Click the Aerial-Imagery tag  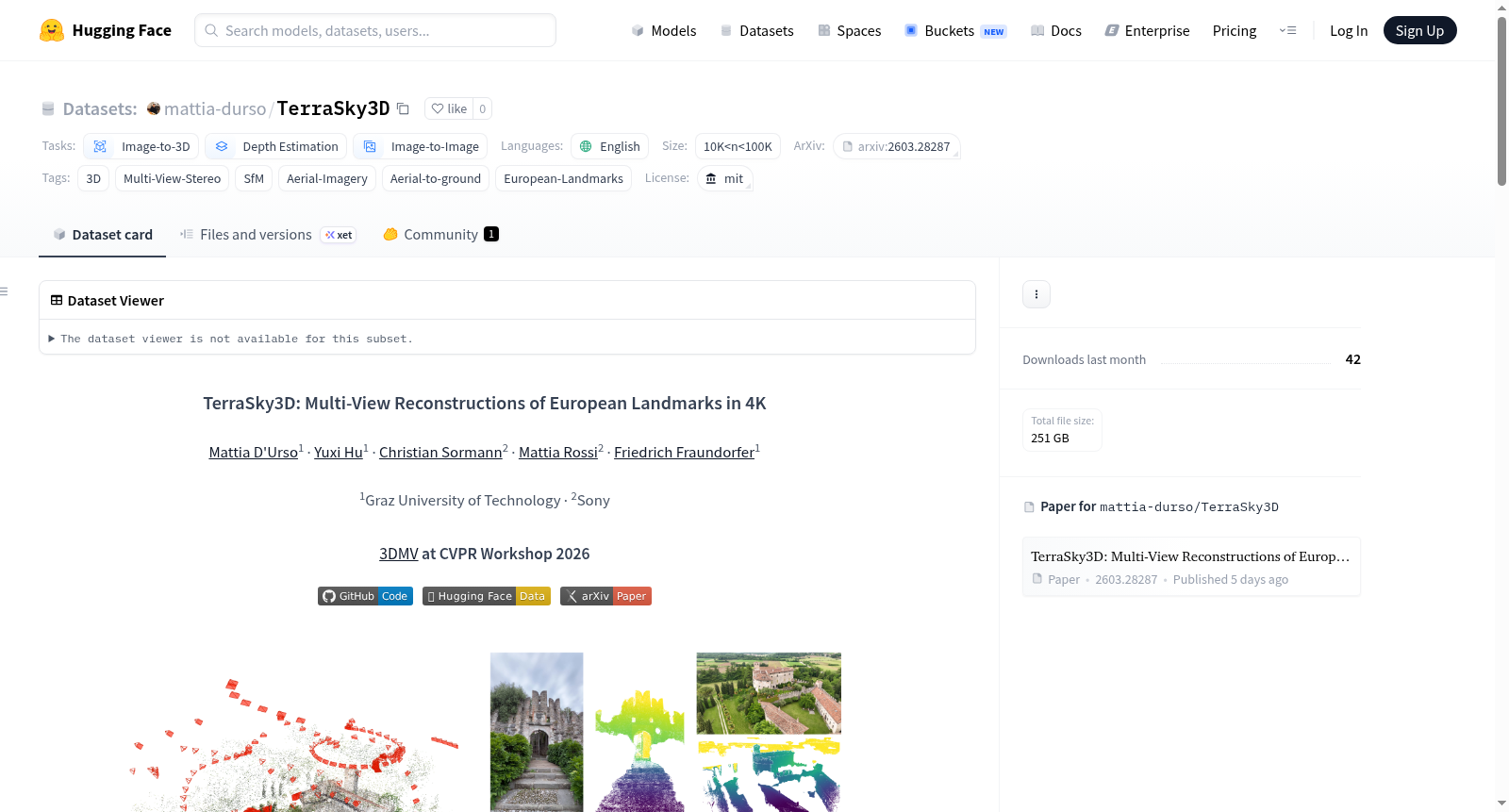point(327,178)
